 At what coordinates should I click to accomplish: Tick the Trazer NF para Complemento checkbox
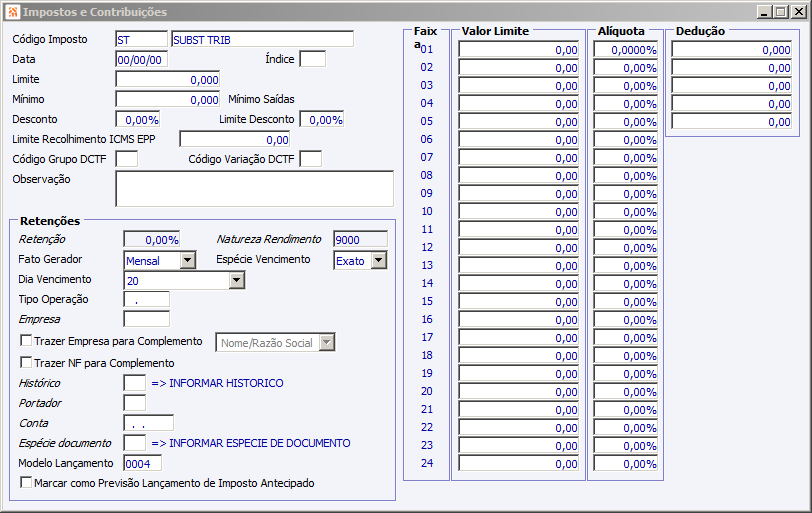tap(26, 362)
